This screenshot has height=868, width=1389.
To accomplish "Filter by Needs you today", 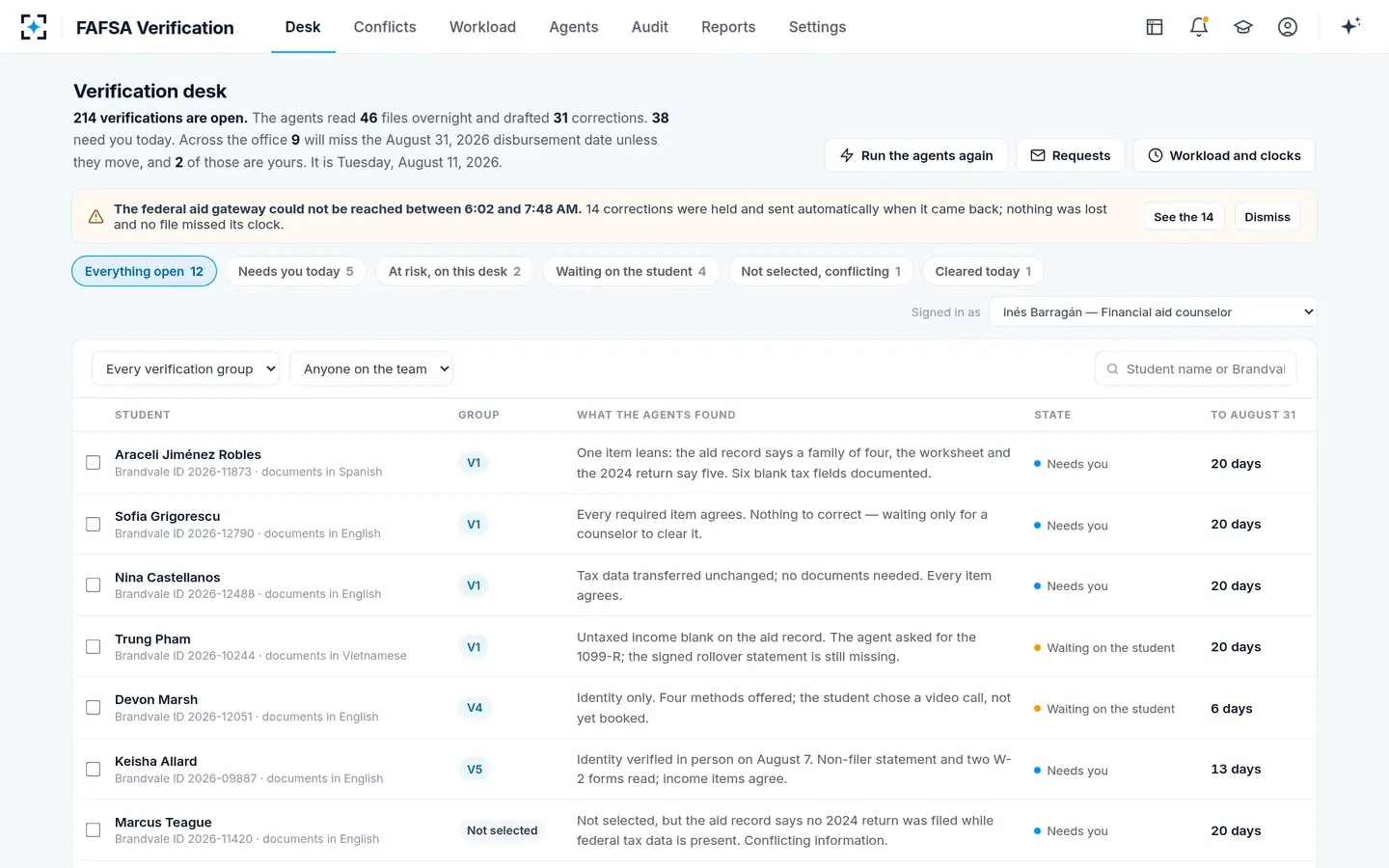I will (x=296, y=271).
